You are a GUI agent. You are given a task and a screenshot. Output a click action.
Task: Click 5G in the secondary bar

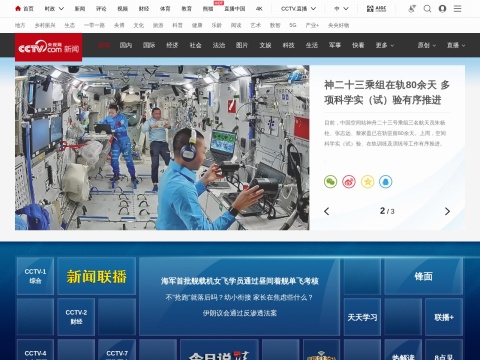coord(293,25)
